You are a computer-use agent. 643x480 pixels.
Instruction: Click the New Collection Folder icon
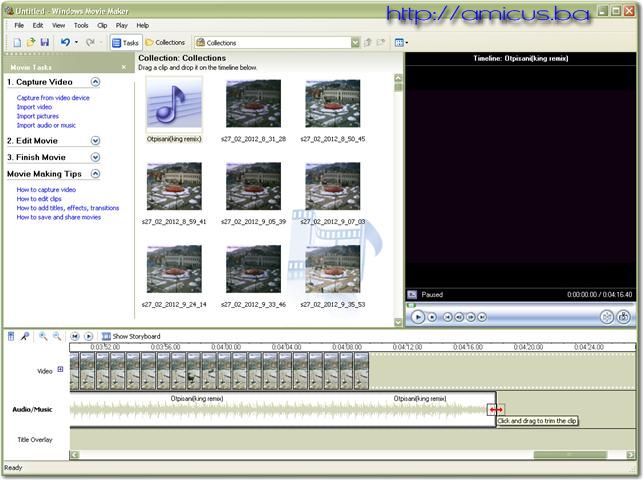click(381, 43)
